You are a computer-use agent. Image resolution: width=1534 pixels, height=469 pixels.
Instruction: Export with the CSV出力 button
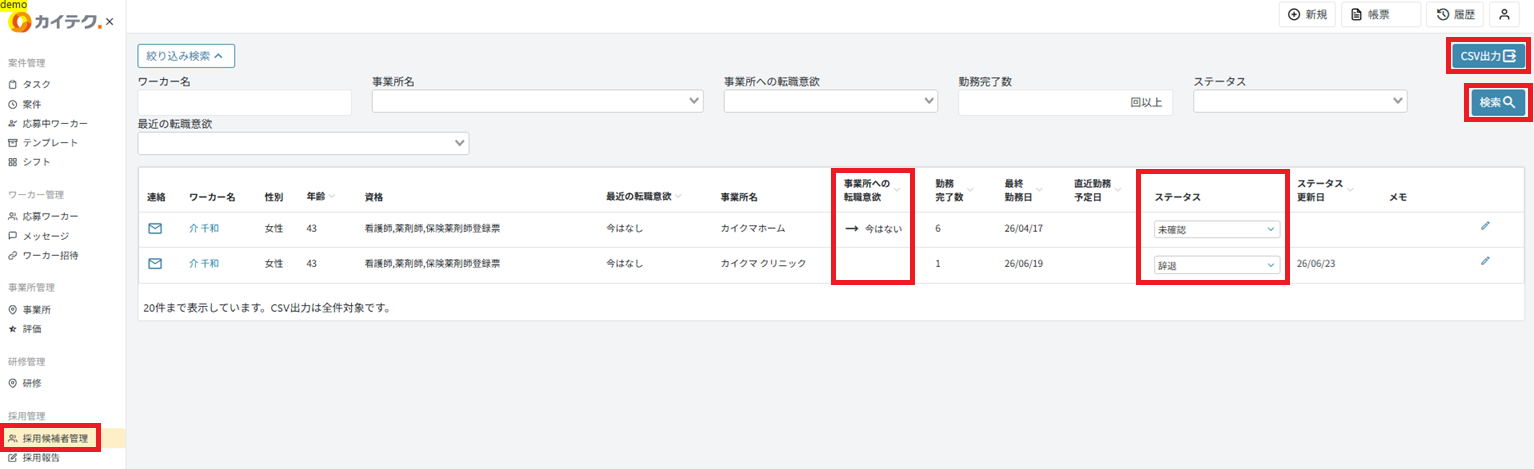[1489, 56]
